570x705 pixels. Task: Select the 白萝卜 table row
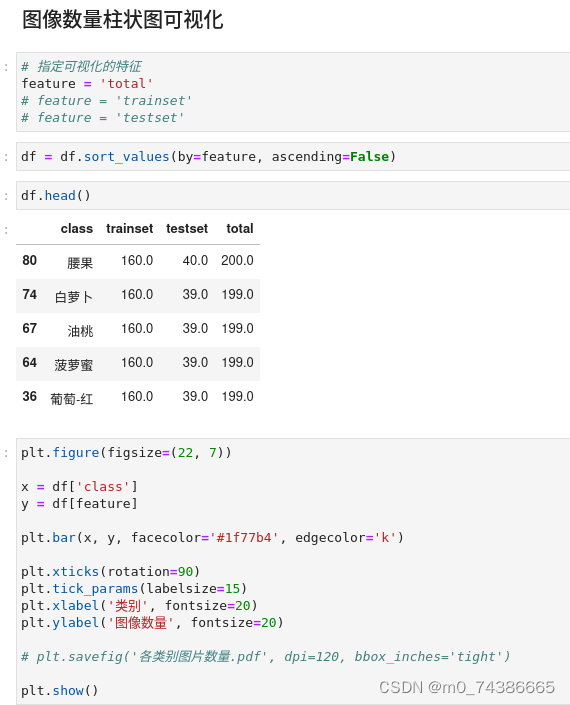(138, 296)
